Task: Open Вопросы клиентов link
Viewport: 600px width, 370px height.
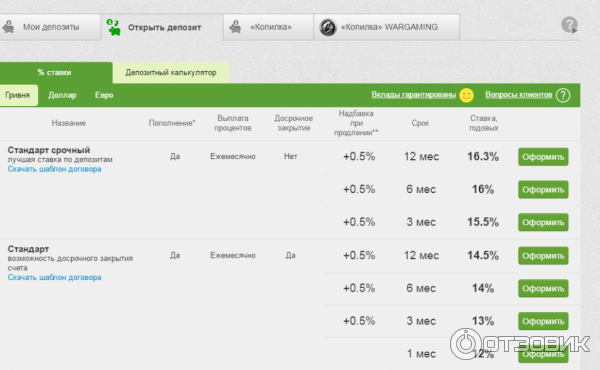Action: point(518,95)
